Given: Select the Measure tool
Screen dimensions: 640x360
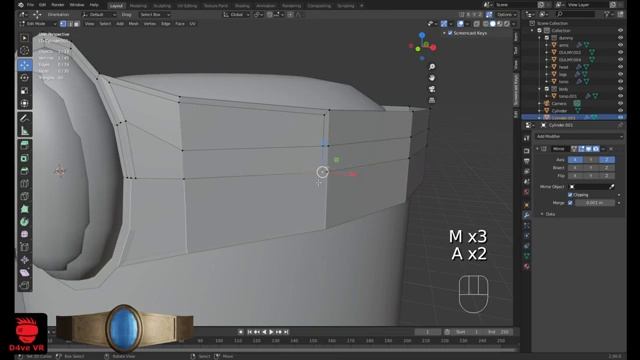Looking at the screenshot, I should [24, 131].
